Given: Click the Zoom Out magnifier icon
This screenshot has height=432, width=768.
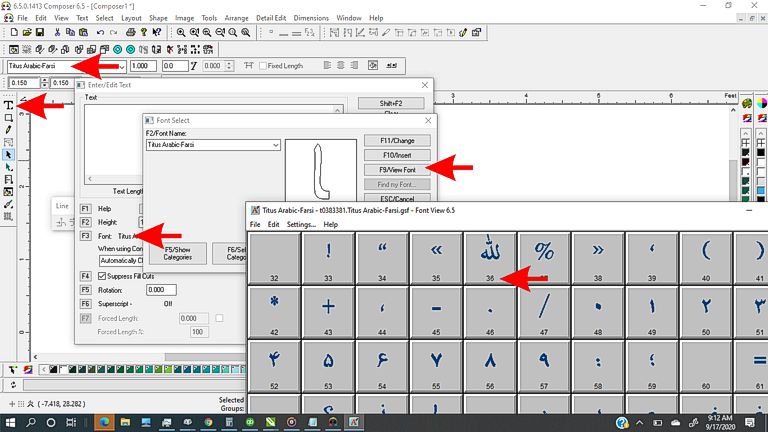Looking at the screenshot, I should pyautogui.click(x=207, y=32).
